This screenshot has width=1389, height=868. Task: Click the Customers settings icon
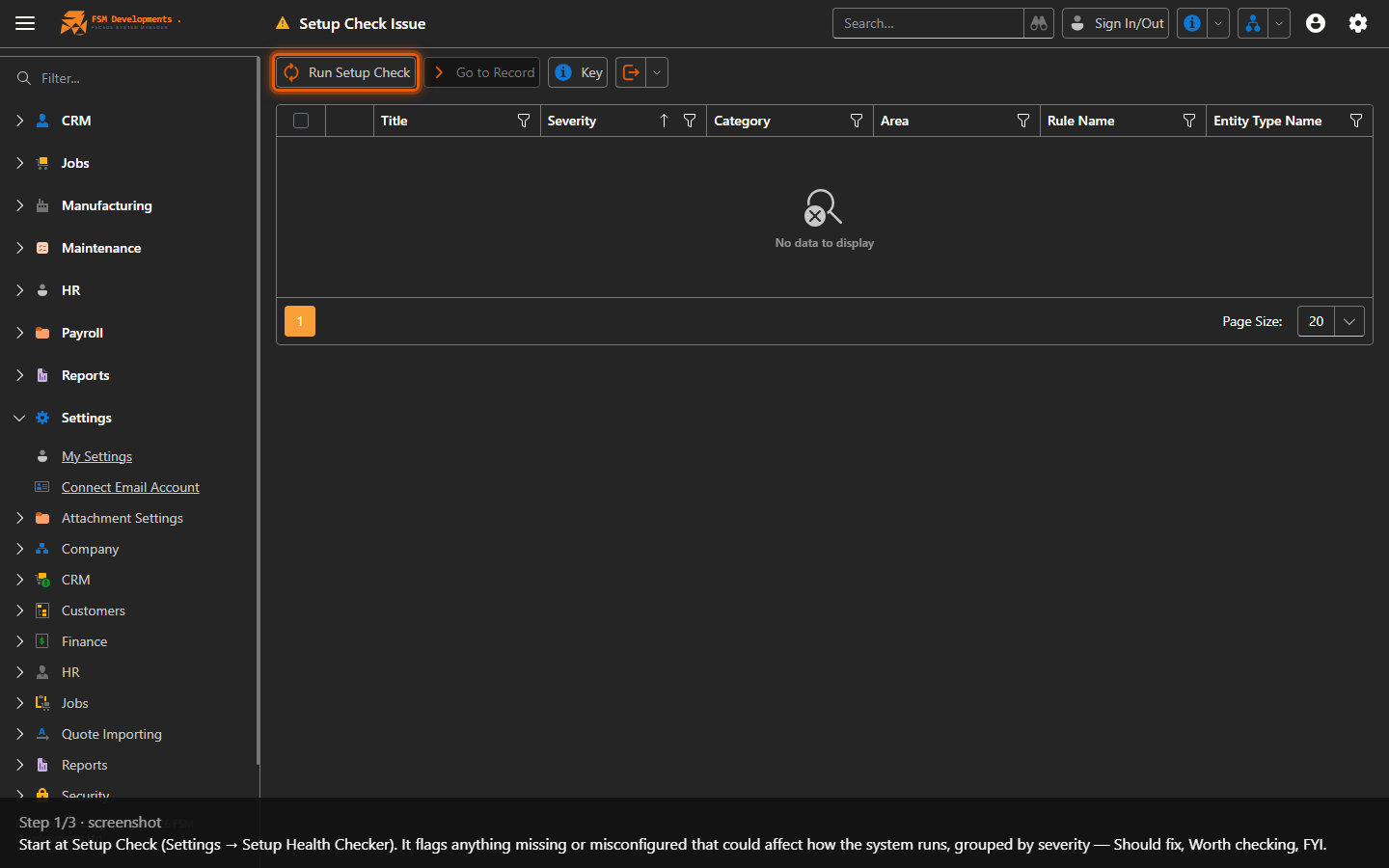pos(42,610)
